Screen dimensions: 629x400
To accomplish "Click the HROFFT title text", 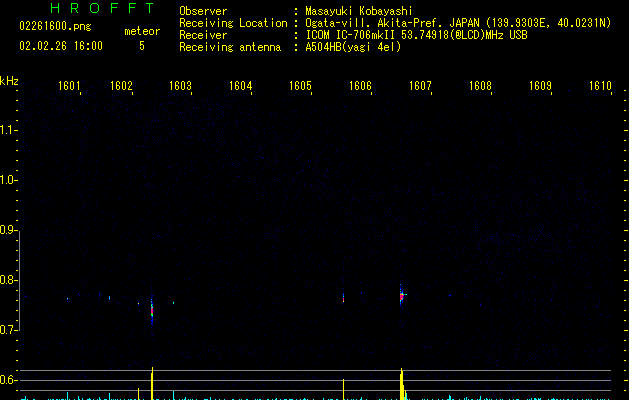I will [x=103, y=8].
